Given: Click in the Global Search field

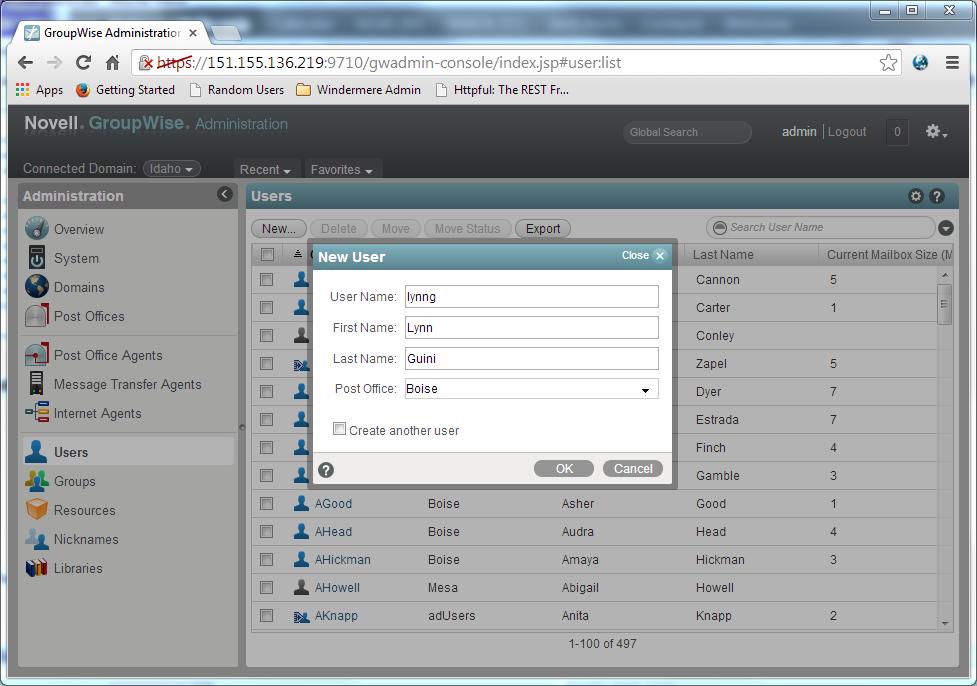Looking at the screenshot, I should point(687,132).
